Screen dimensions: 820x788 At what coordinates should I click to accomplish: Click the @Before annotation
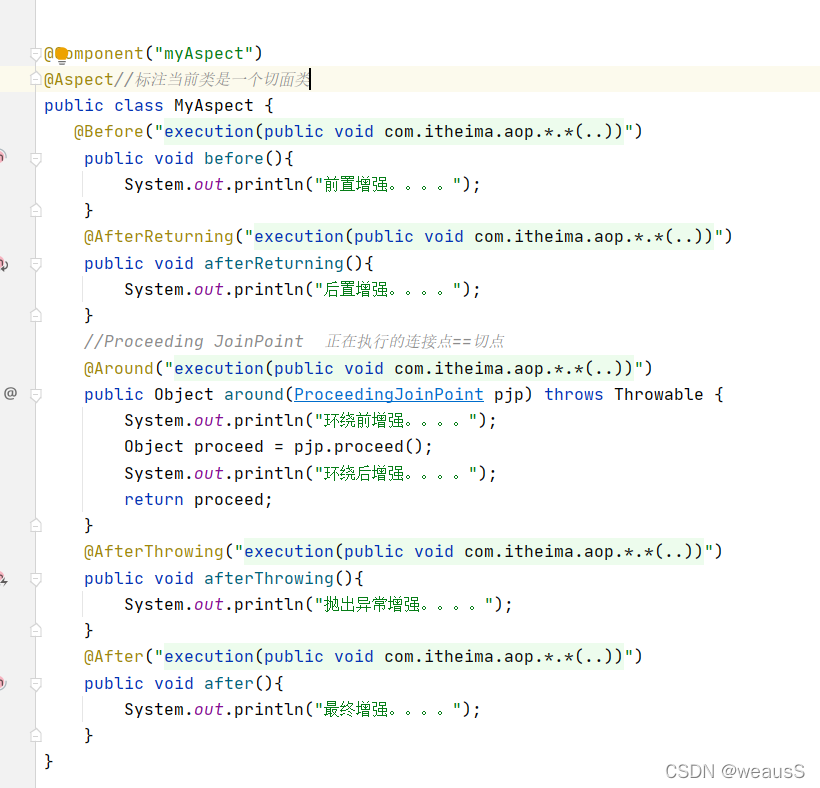109,132
